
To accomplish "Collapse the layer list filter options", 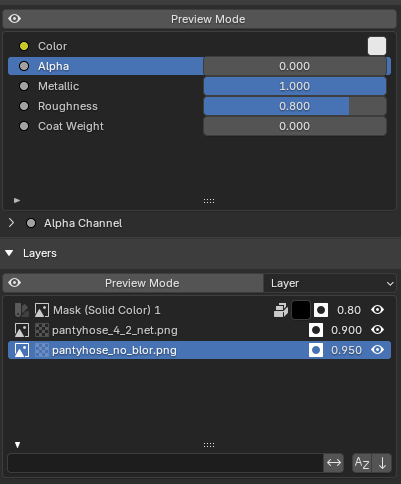I will pos(17,445).
